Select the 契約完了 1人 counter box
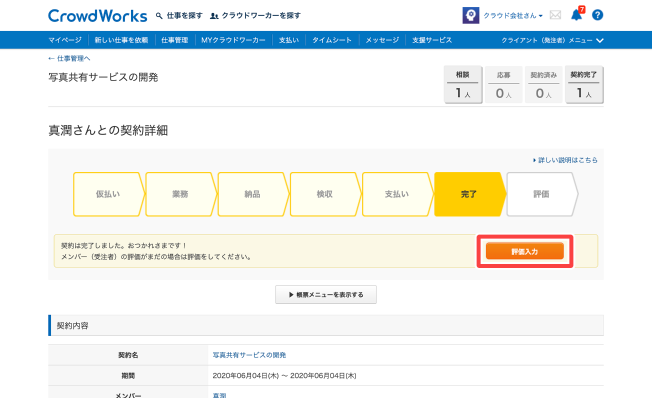 pyautogui.click(x=585, y=85)
